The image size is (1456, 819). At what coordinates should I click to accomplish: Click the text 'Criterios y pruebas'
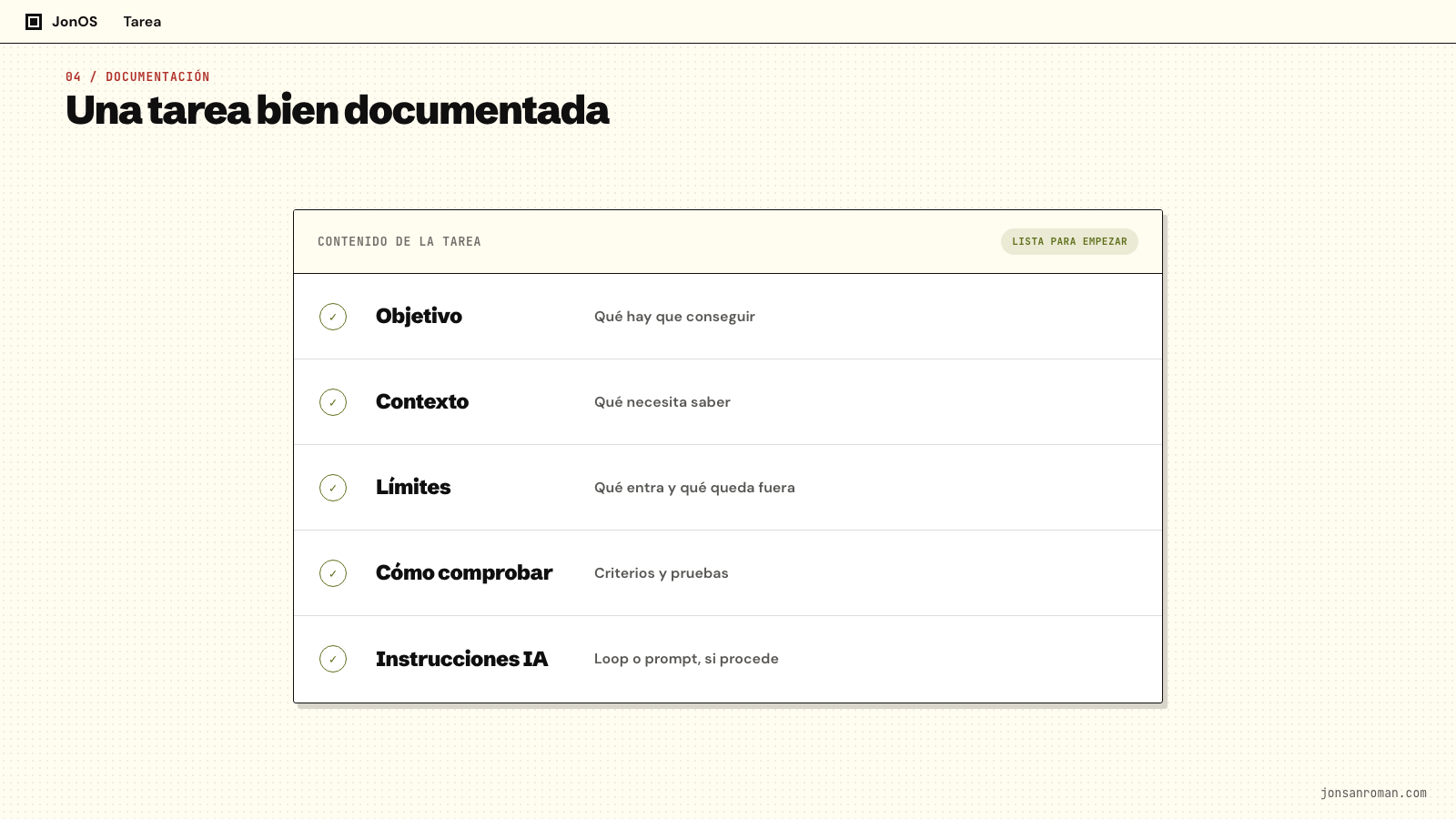pyautogui.click(x=662, y=573)
